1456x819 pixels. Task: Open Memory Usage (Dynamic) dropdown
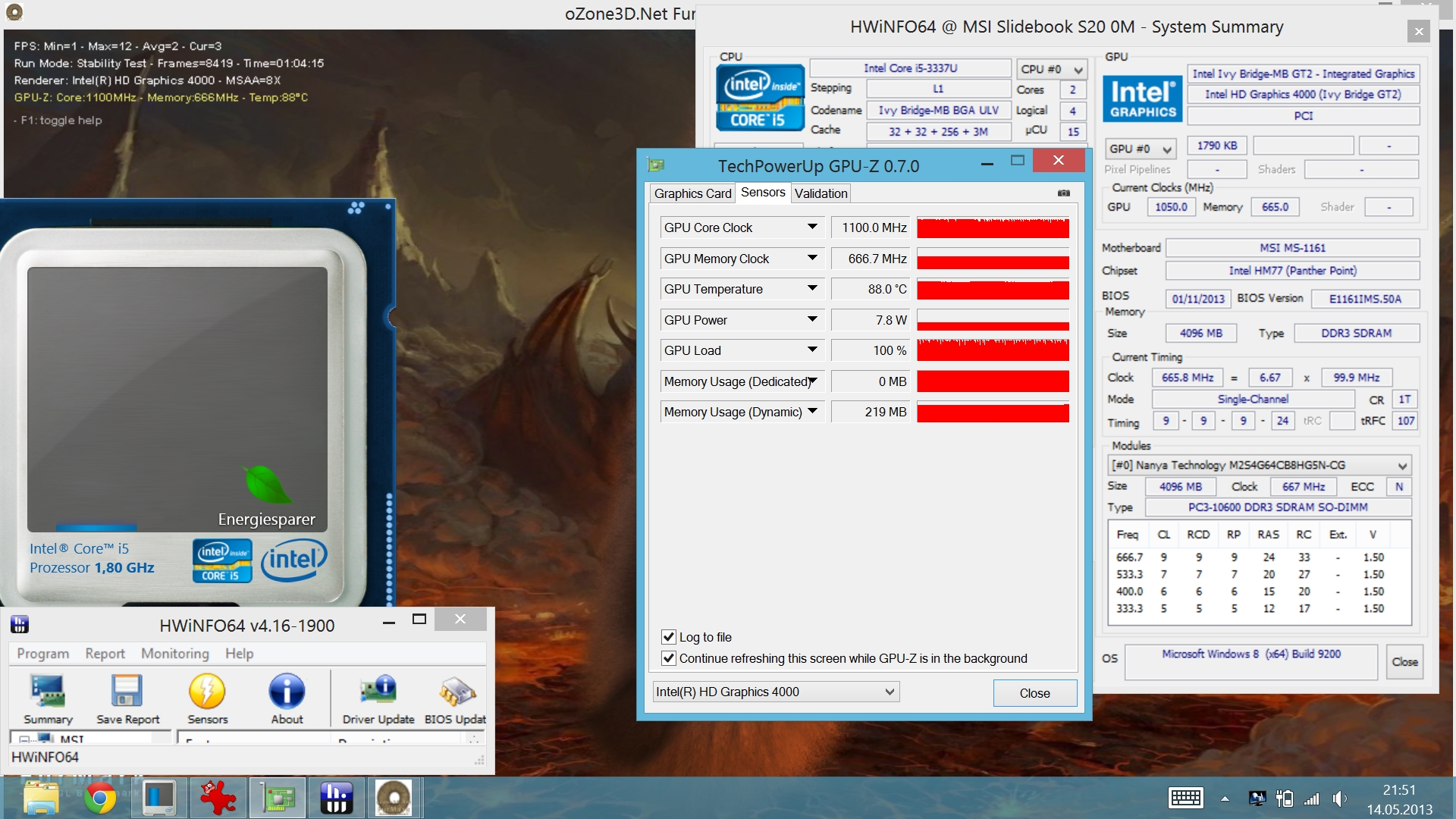point(812,412)
